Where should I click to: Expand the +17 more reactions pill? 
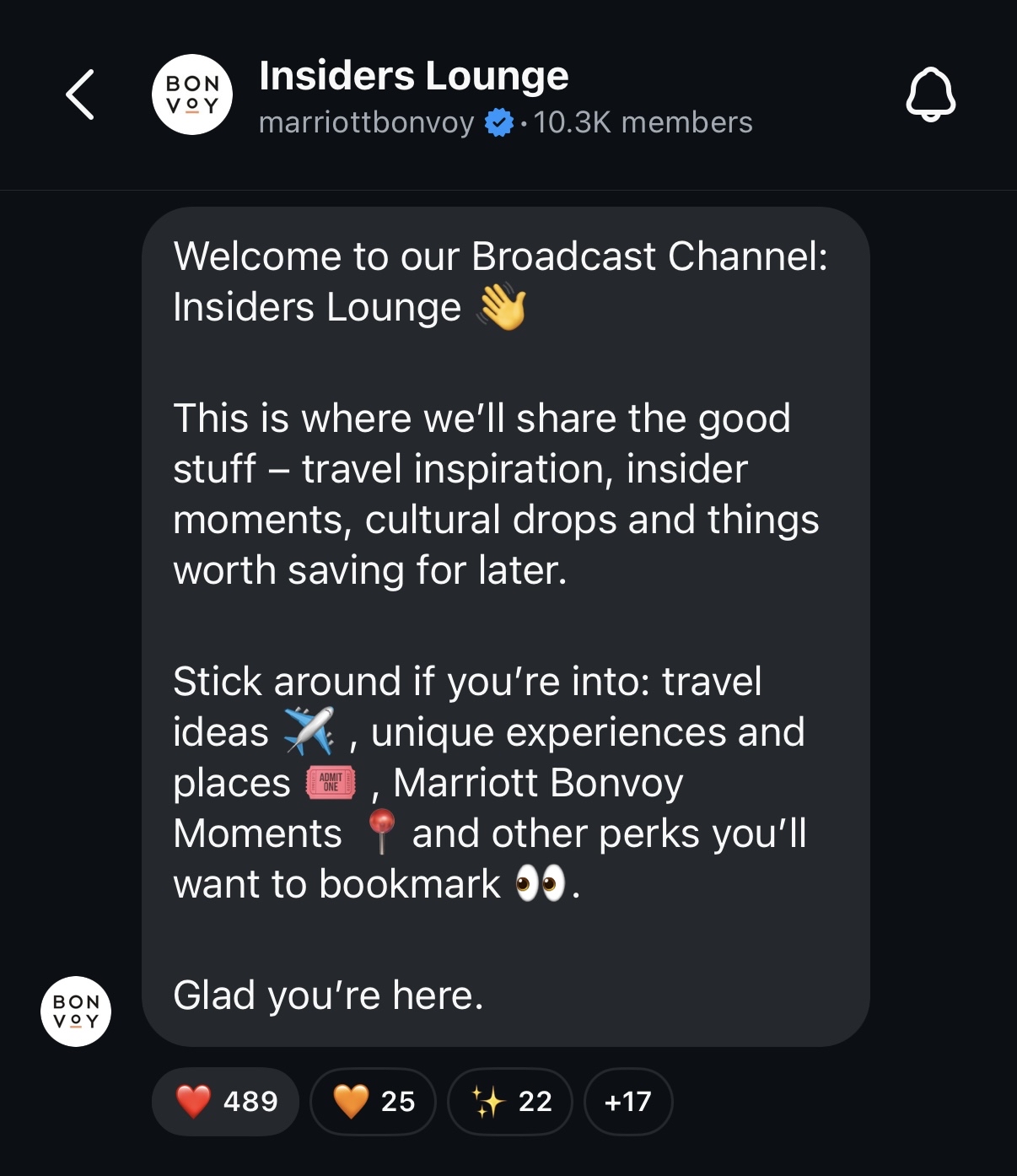click(x=628, y=1101)
